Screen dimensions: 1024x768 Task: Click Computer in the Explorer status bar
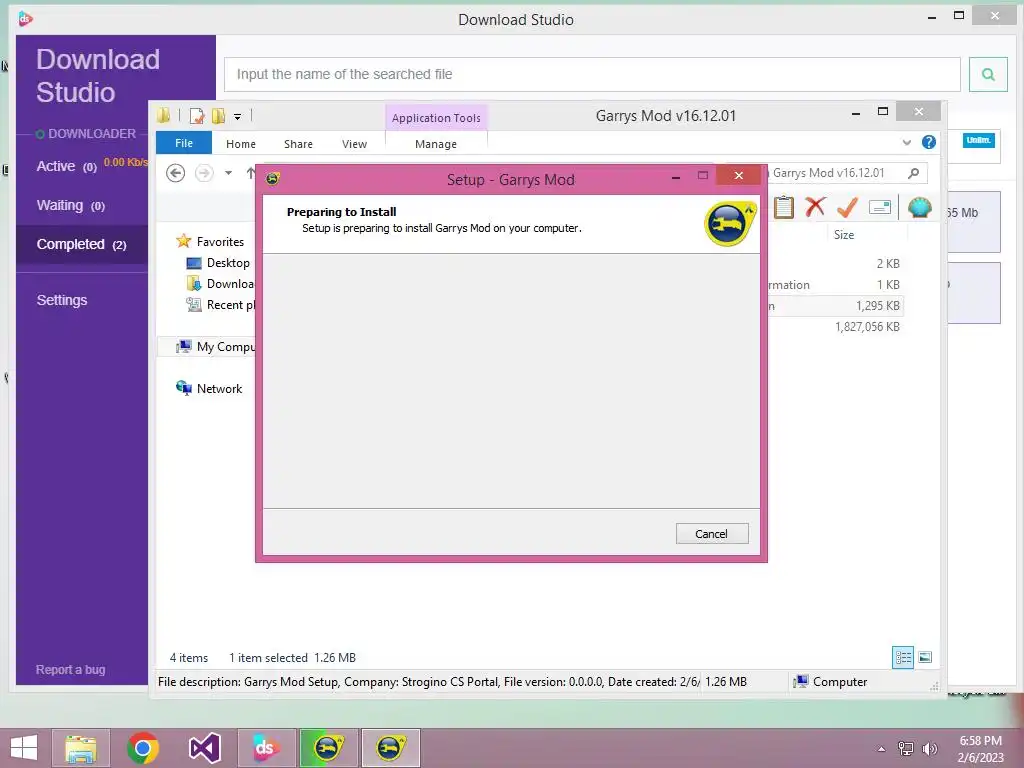(x=830, y=682)
